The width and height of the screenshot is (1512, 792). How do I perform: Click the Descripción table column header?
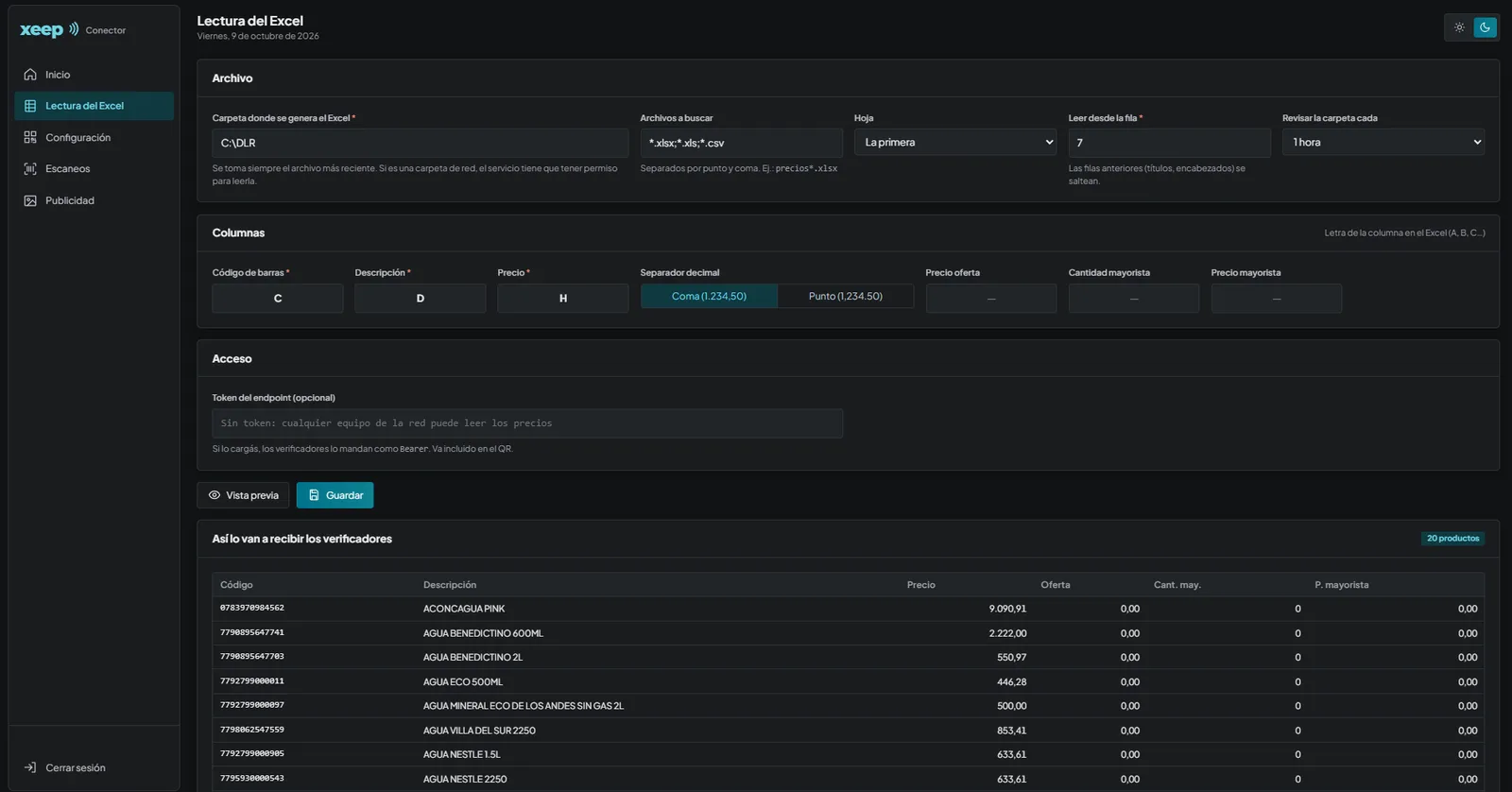coord(450,585)
